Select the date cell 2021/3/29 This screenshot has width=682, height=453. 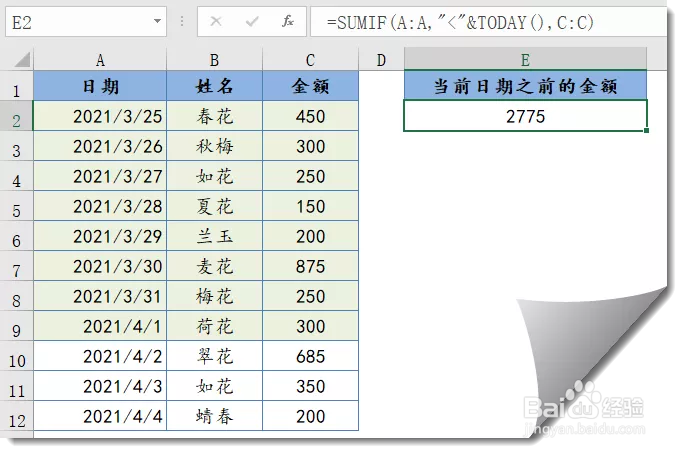tap(100, 236)
